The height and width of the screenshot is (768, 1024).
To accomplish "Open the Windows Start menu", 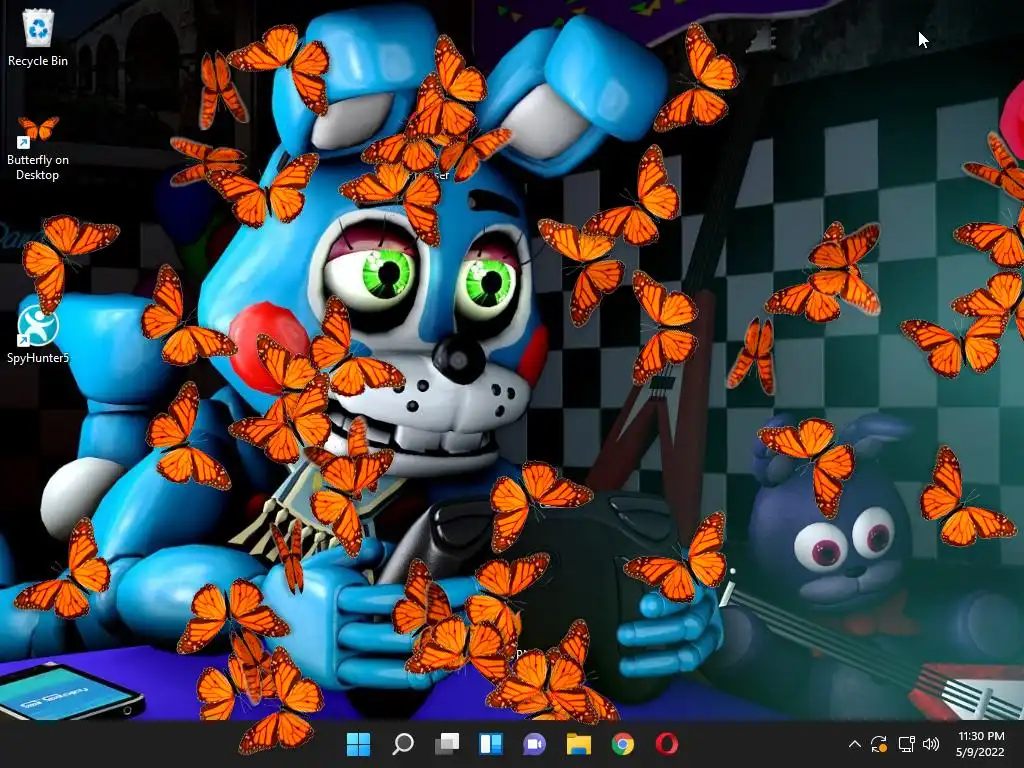I will [x=359, y=744].
